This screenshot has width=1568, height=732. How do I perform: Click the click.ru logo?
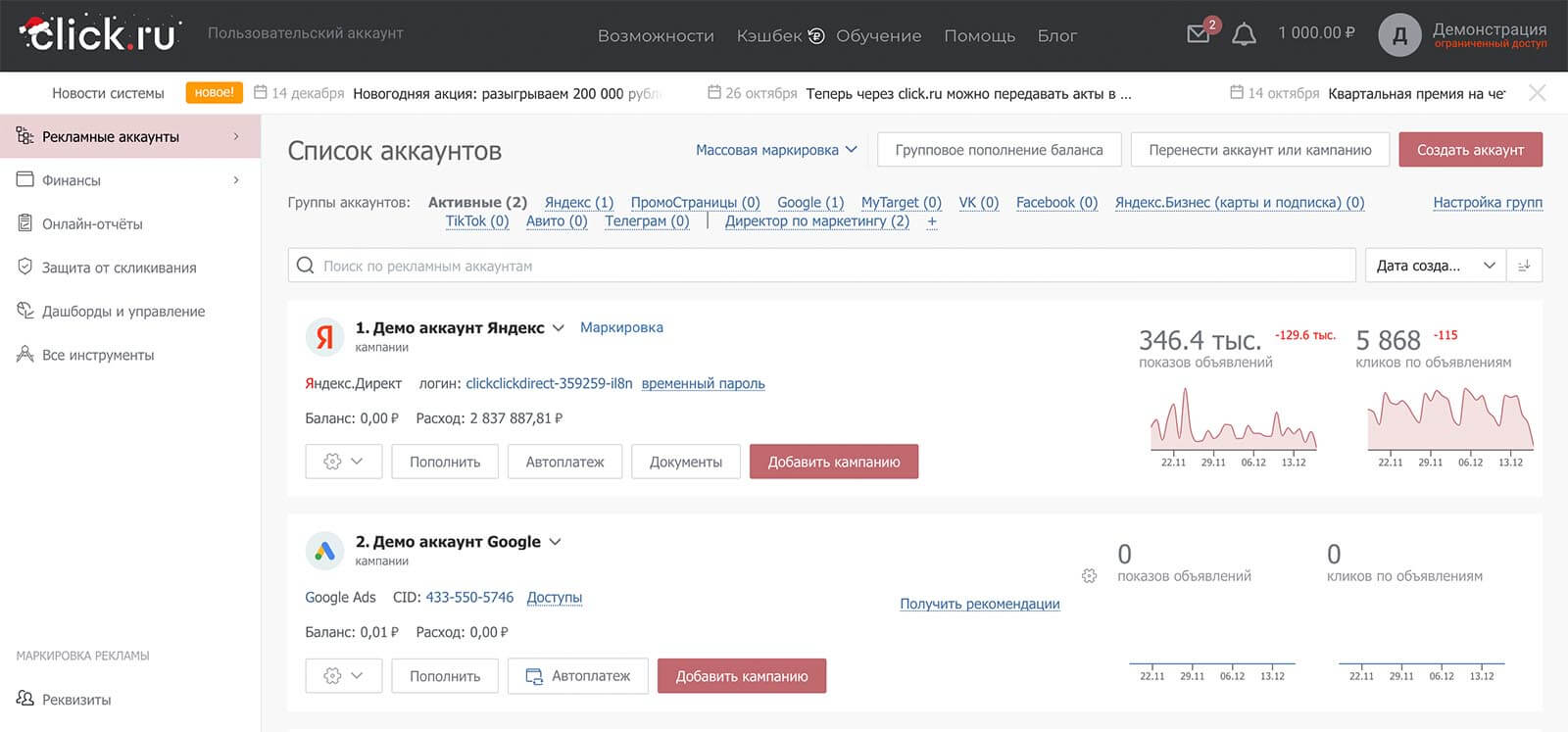tap(98, 34)
